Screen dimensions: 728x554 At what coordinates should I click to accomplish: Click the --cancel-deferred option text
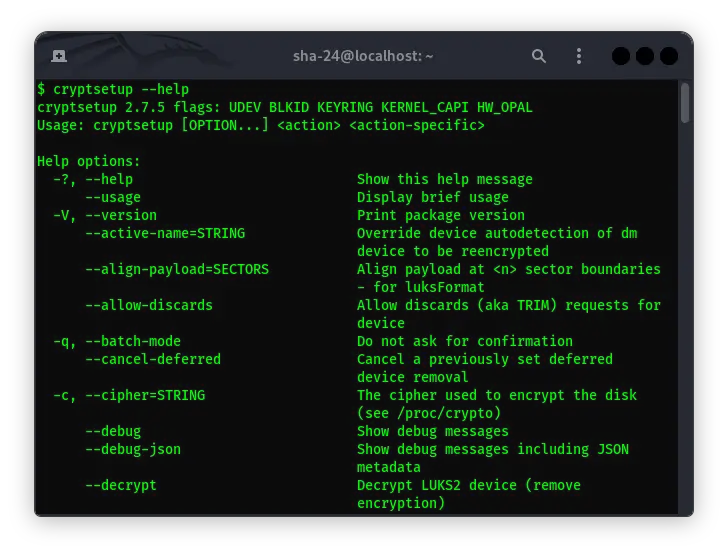pyautogui.click(x=153, y=359)
